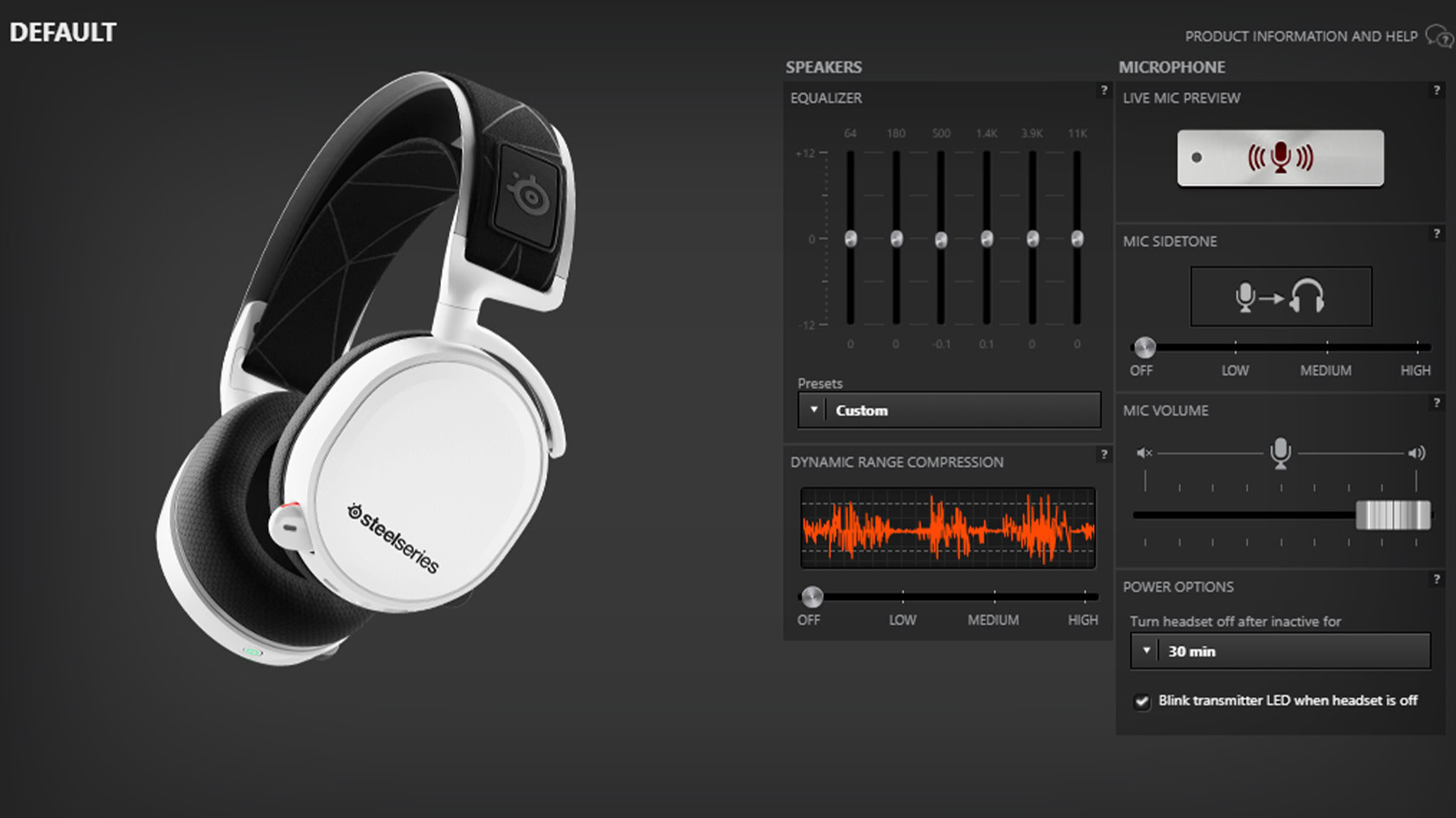This screenshot has height=818, width=1456.
Task: Show help for Dynamic Range Compression
Action: click(1103, 454)
